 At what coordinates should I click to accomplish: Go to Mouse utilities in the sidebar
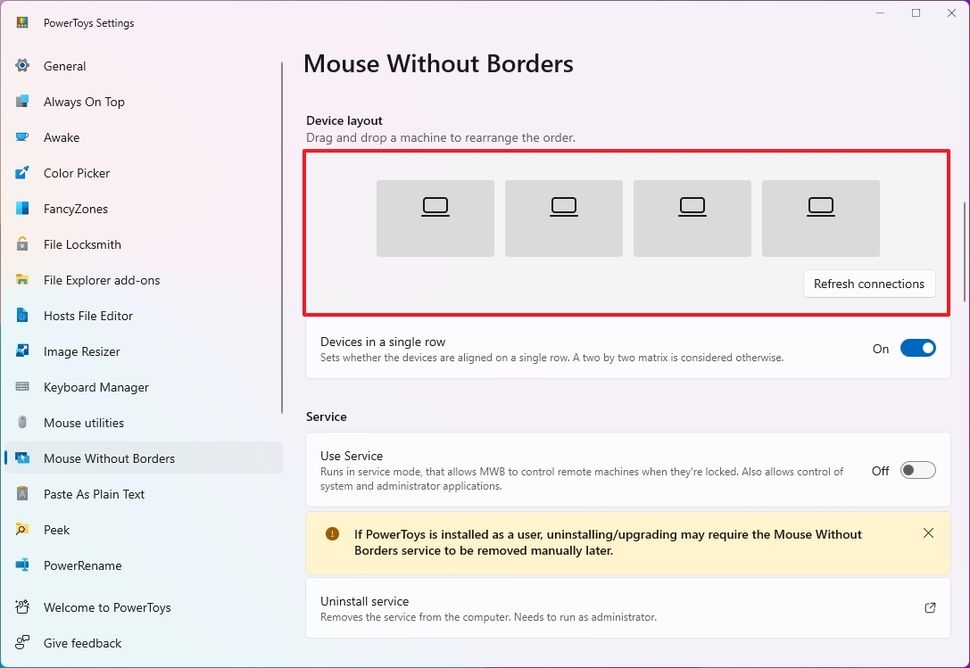click(84, 423)
